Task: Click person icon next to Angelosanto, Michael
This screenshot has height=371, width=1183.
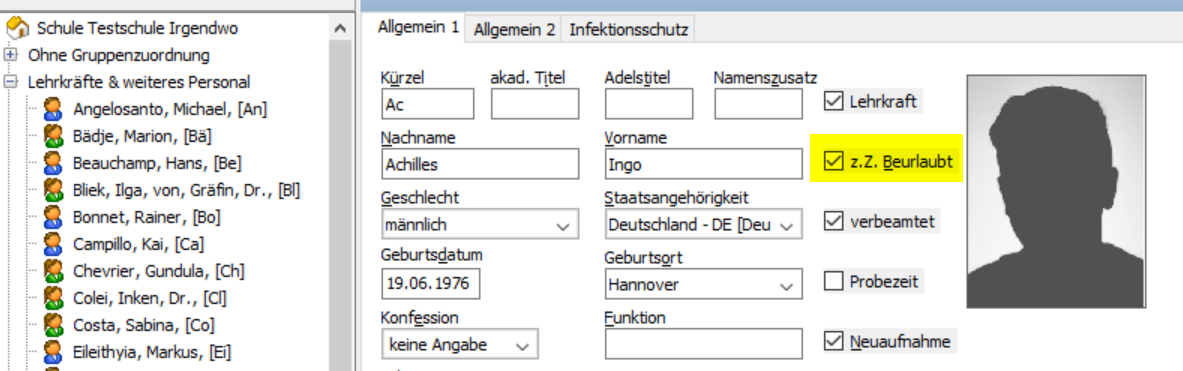Action: click(53, 109)
